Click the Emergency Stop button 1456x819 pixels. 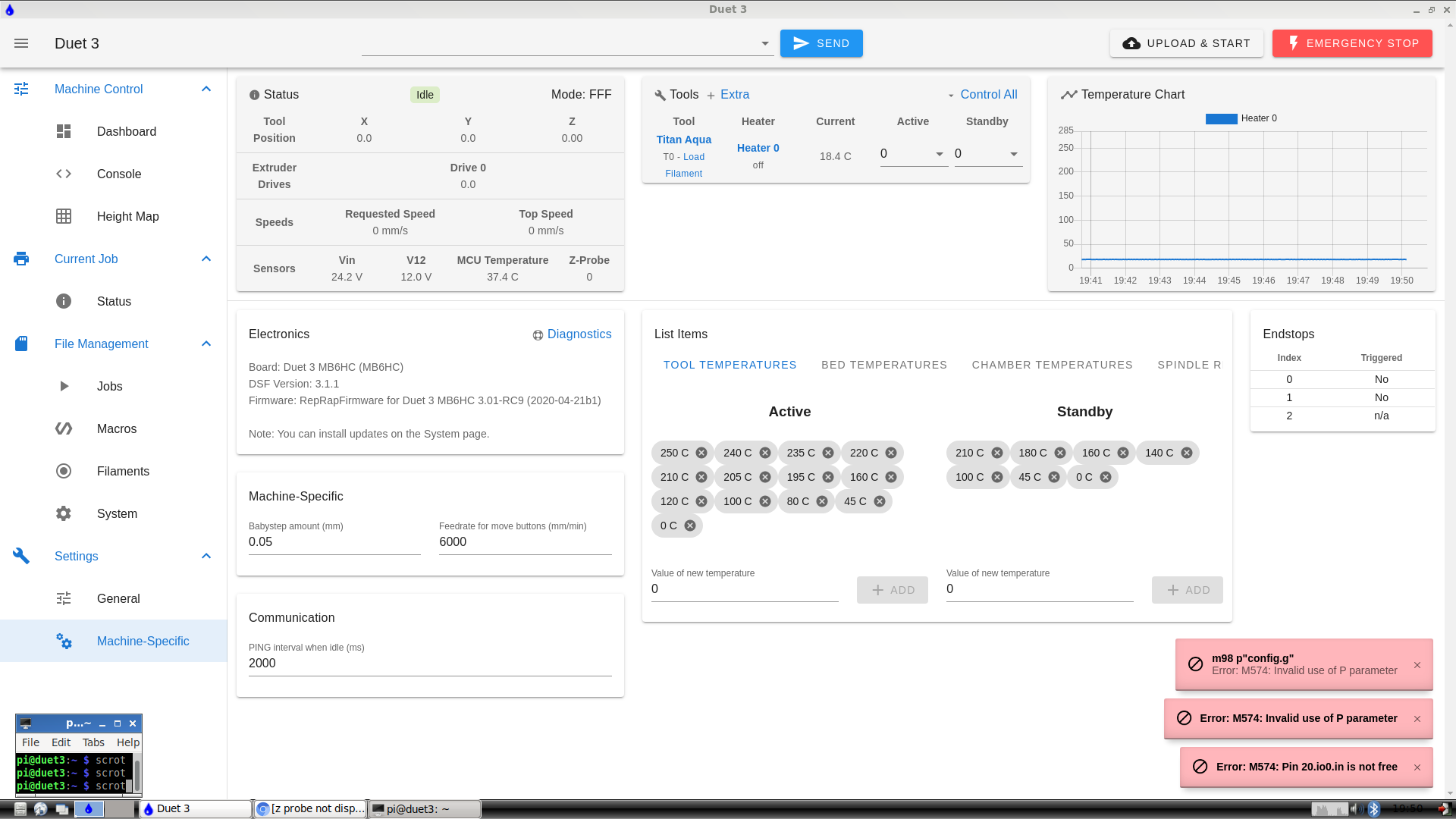1352,43
